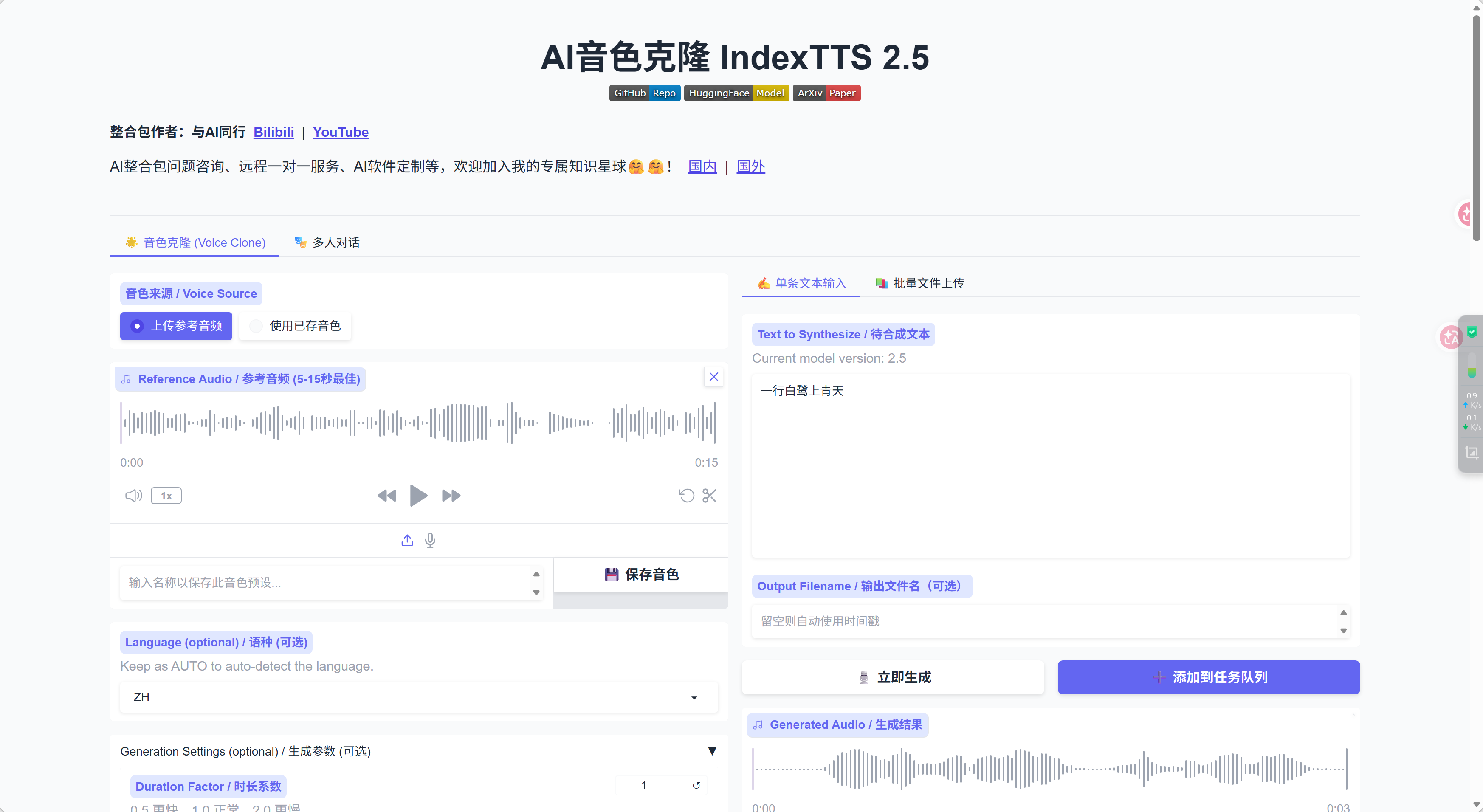Click the '整合包作者：与AI同行' author text
Image resolution: width=1483 pixels, height=812 pixels.
pyautogui.click(x=178, y=132)
